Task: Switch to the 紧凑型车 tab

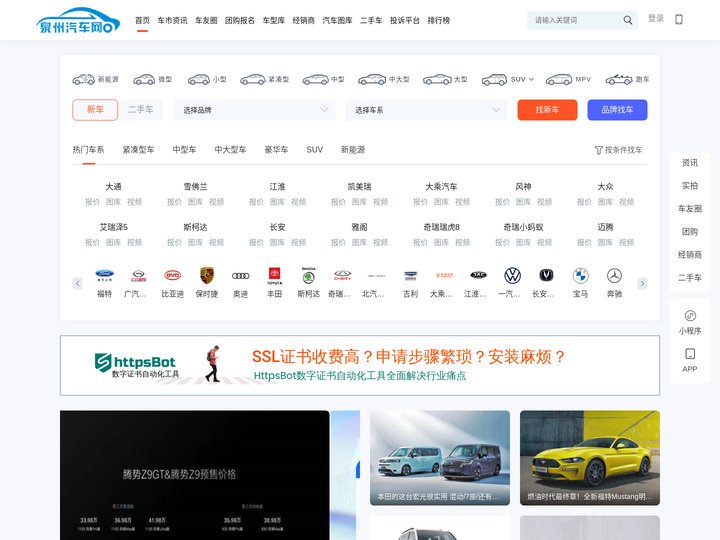Action: pyautogui.click(x=138, y=150)
